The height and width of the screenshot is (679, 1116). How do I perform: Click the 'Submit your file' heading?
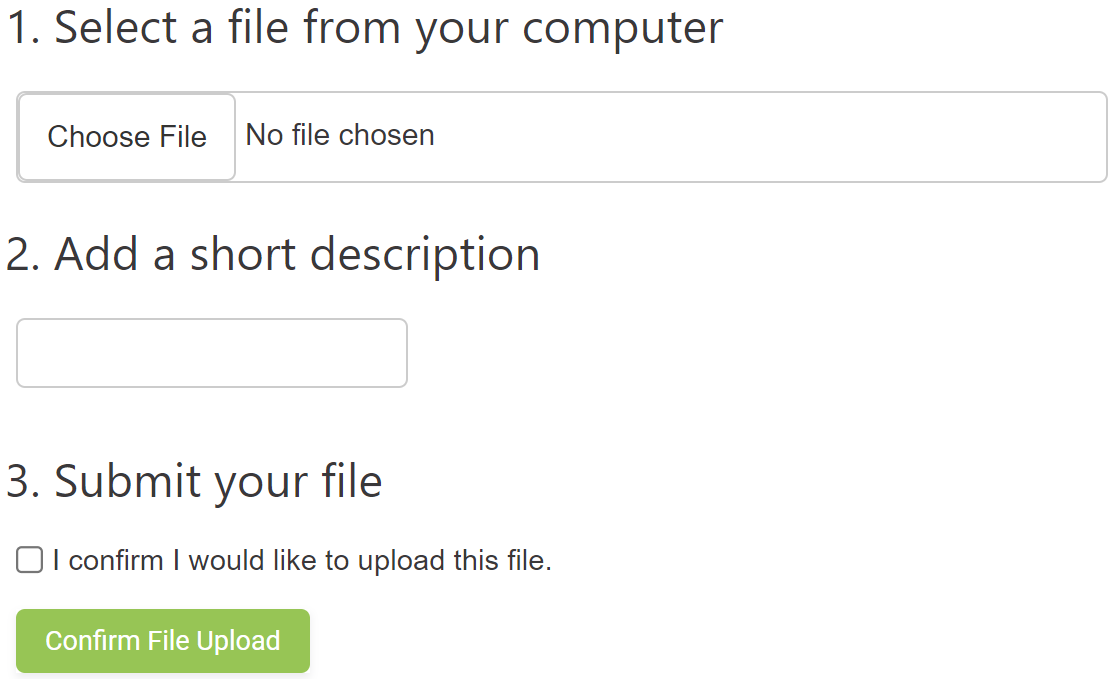click(195, 481)
